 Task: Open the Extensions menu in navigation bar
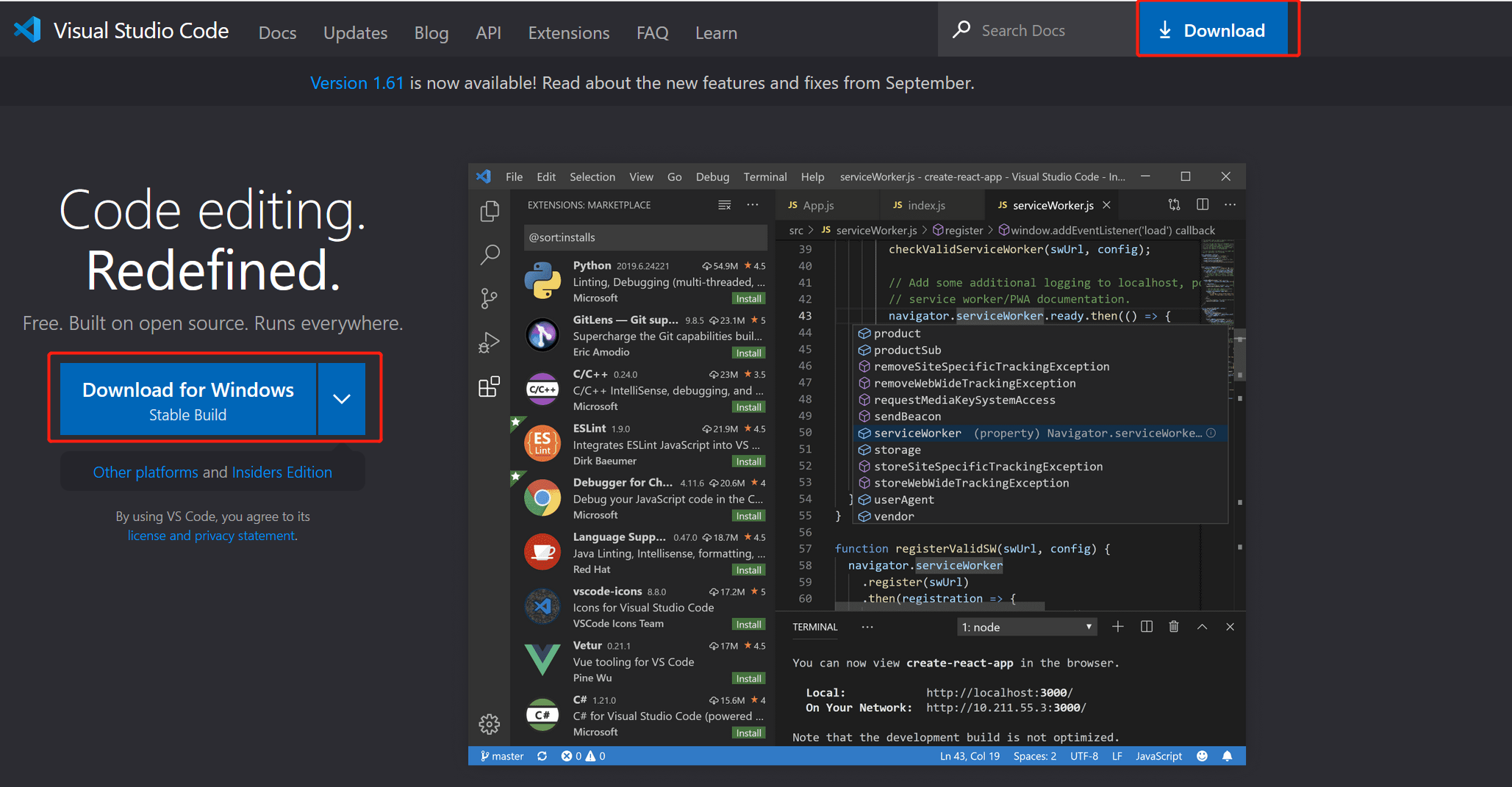pyautogui.click(x=568, y=32)
